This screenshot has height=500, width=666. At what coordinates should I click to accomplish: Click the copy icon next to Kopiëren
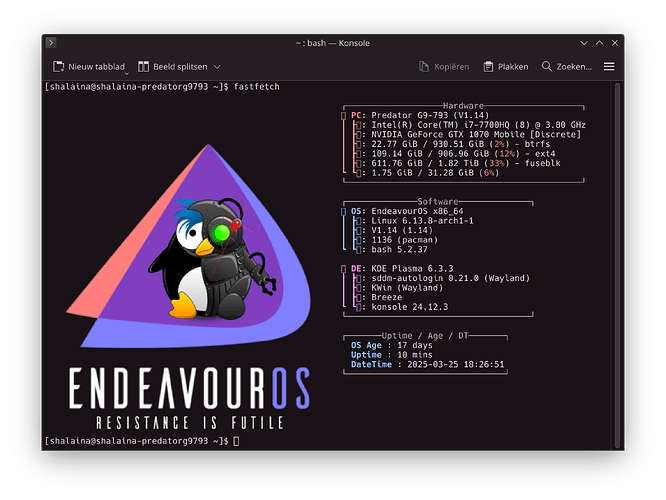[x=423, y=67]
